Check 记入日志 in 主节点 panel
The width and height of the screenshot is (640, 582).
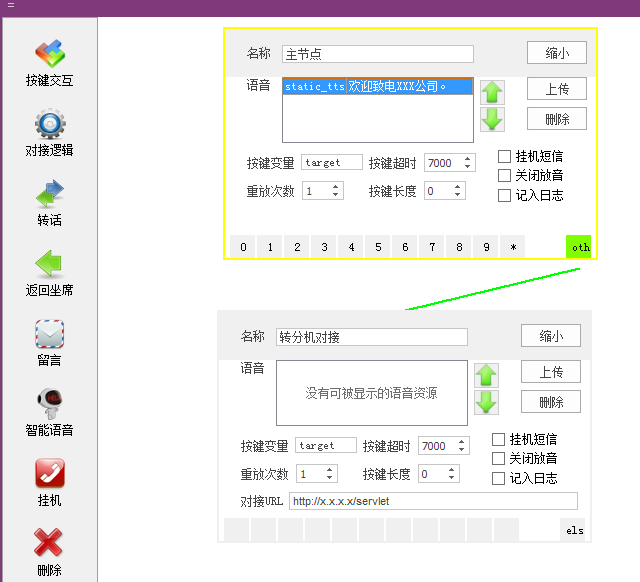click(x=504, y=195)
